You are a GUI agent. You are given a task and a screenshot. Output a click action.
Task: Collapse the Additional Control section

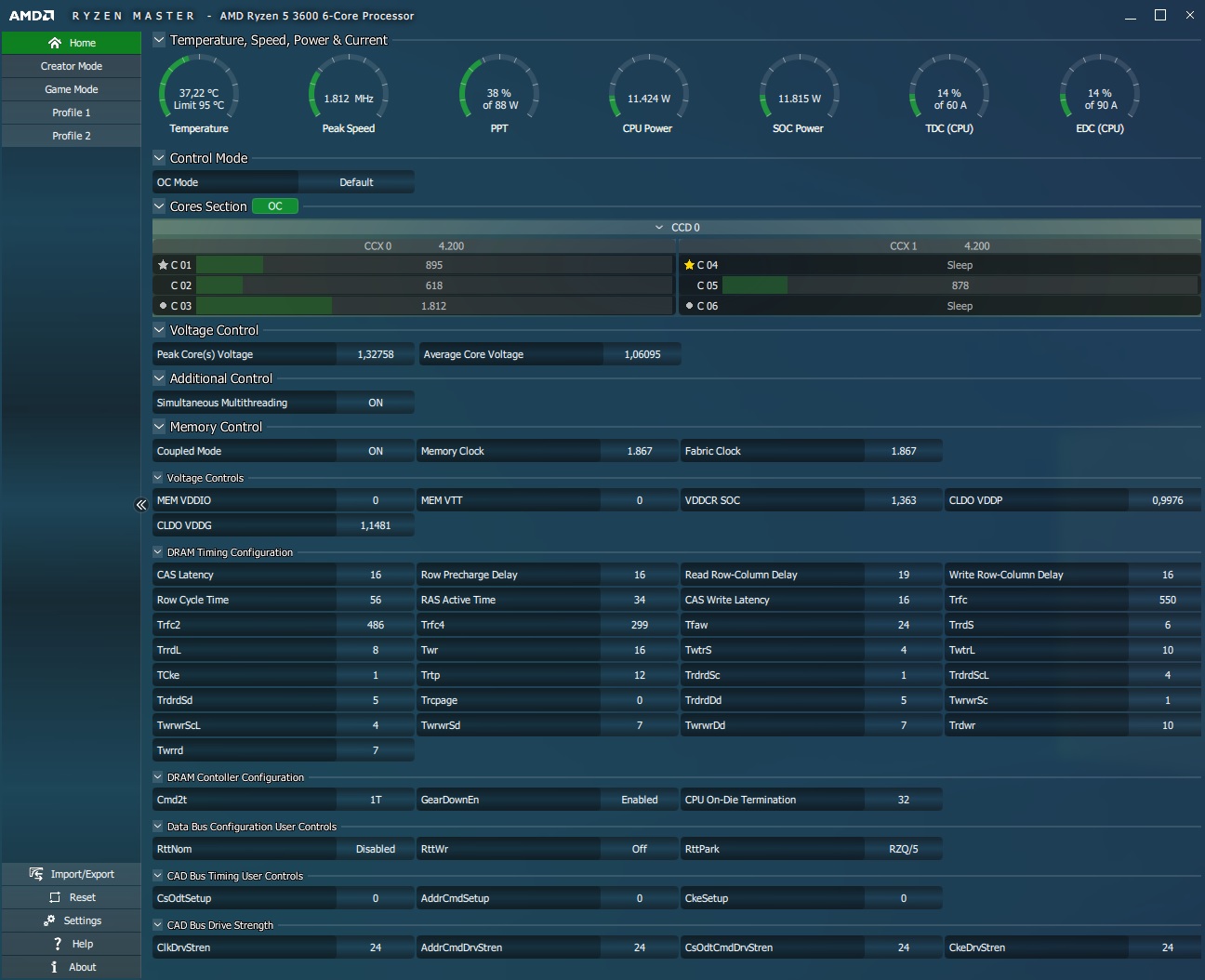pos(159,378)
